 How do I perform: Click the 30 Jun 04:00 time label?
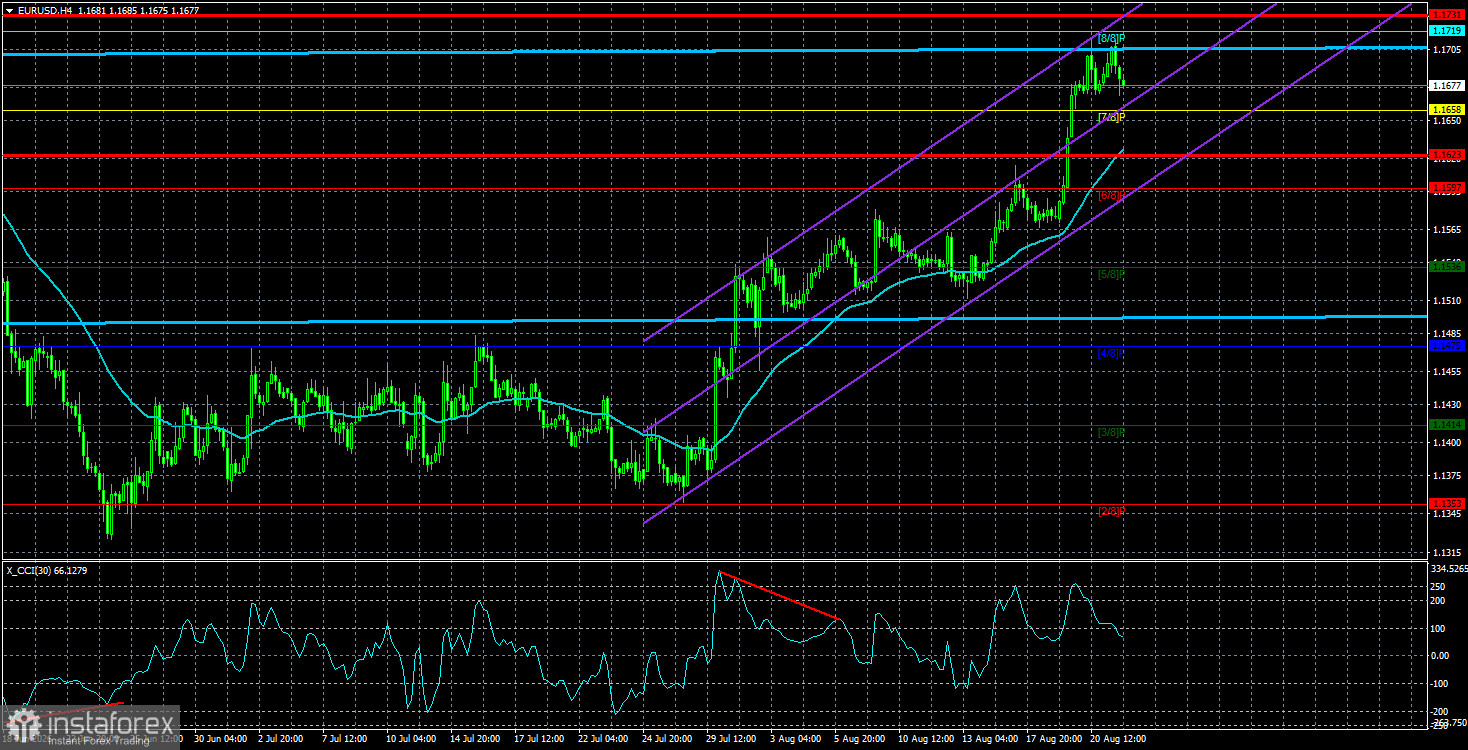[219, 739]
